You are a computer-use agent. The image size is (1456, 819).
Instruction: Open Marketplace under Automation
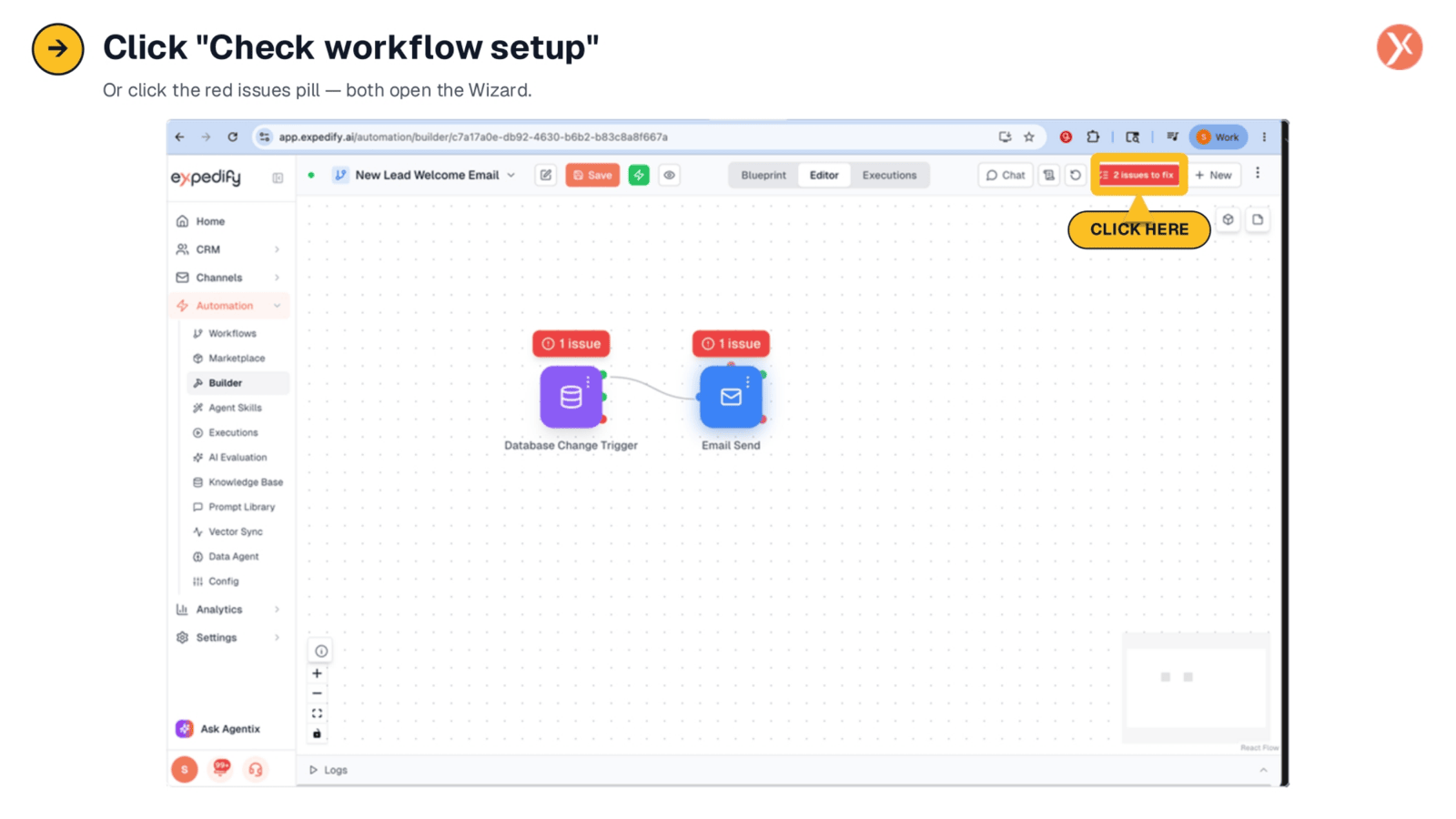[238, 358]
